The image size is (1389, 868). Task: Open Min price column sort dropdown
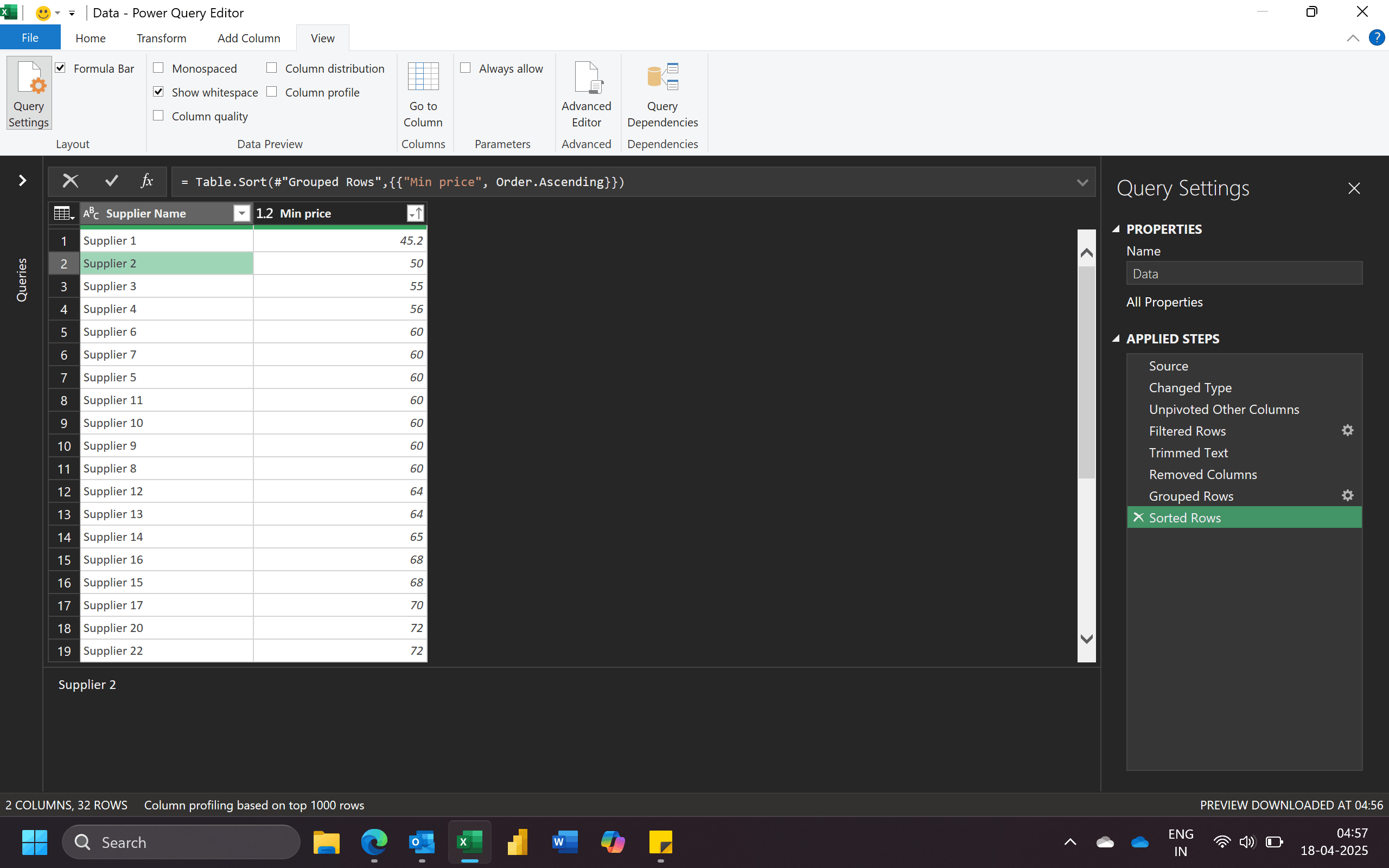(415, 214)
